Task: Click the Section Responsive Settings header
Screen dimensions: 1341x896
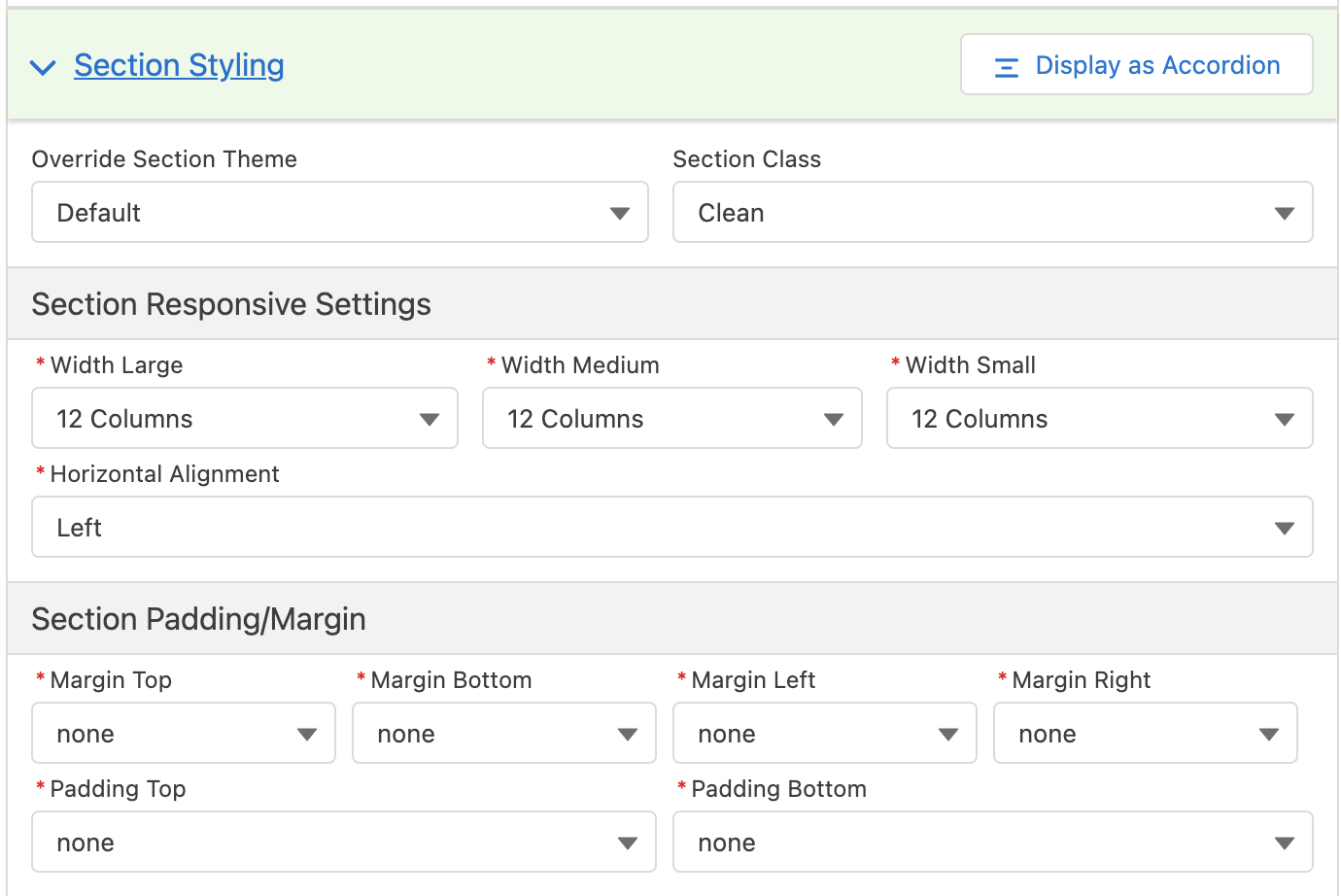Action: (x=231, y=304)
